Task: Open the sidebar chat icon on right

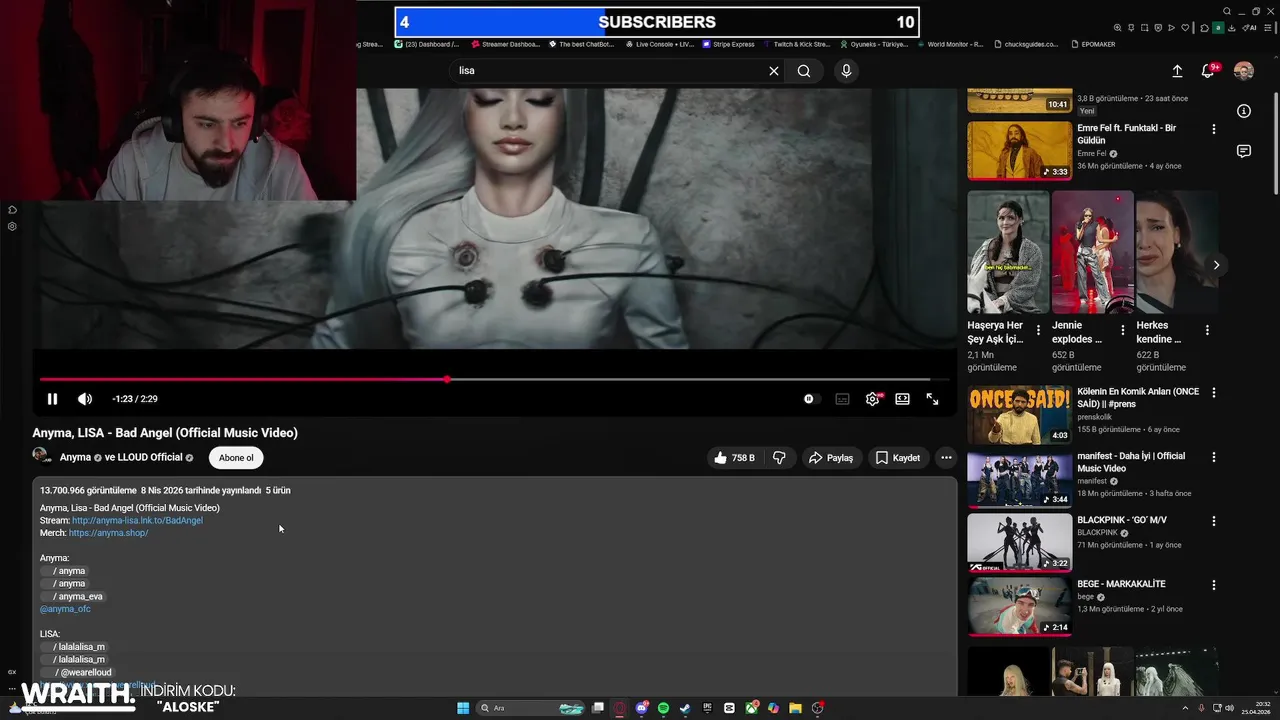Action: click(1244, 151)
